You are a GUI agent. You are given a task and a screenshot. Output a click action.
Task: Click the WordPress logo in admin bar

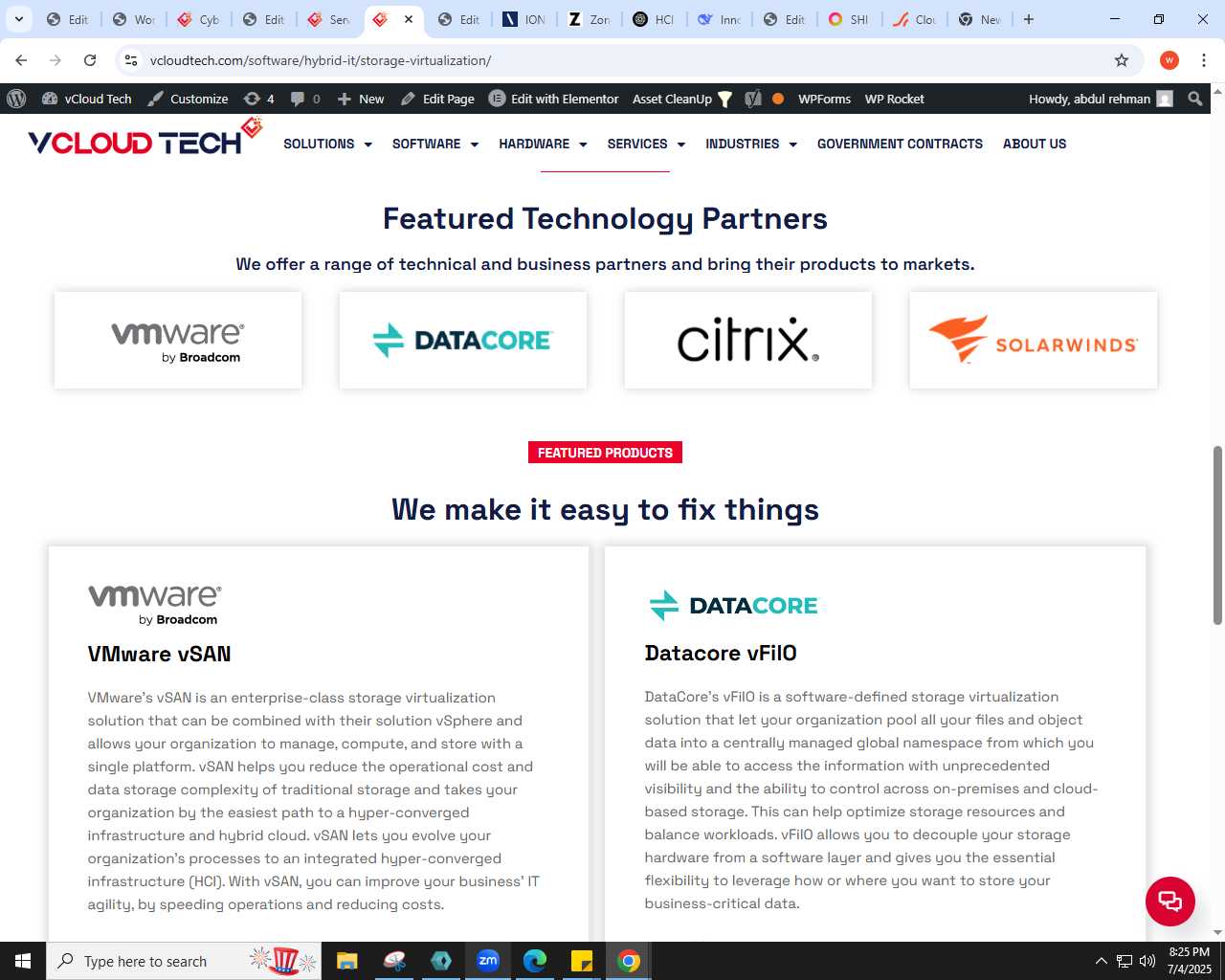click(16, 99)
